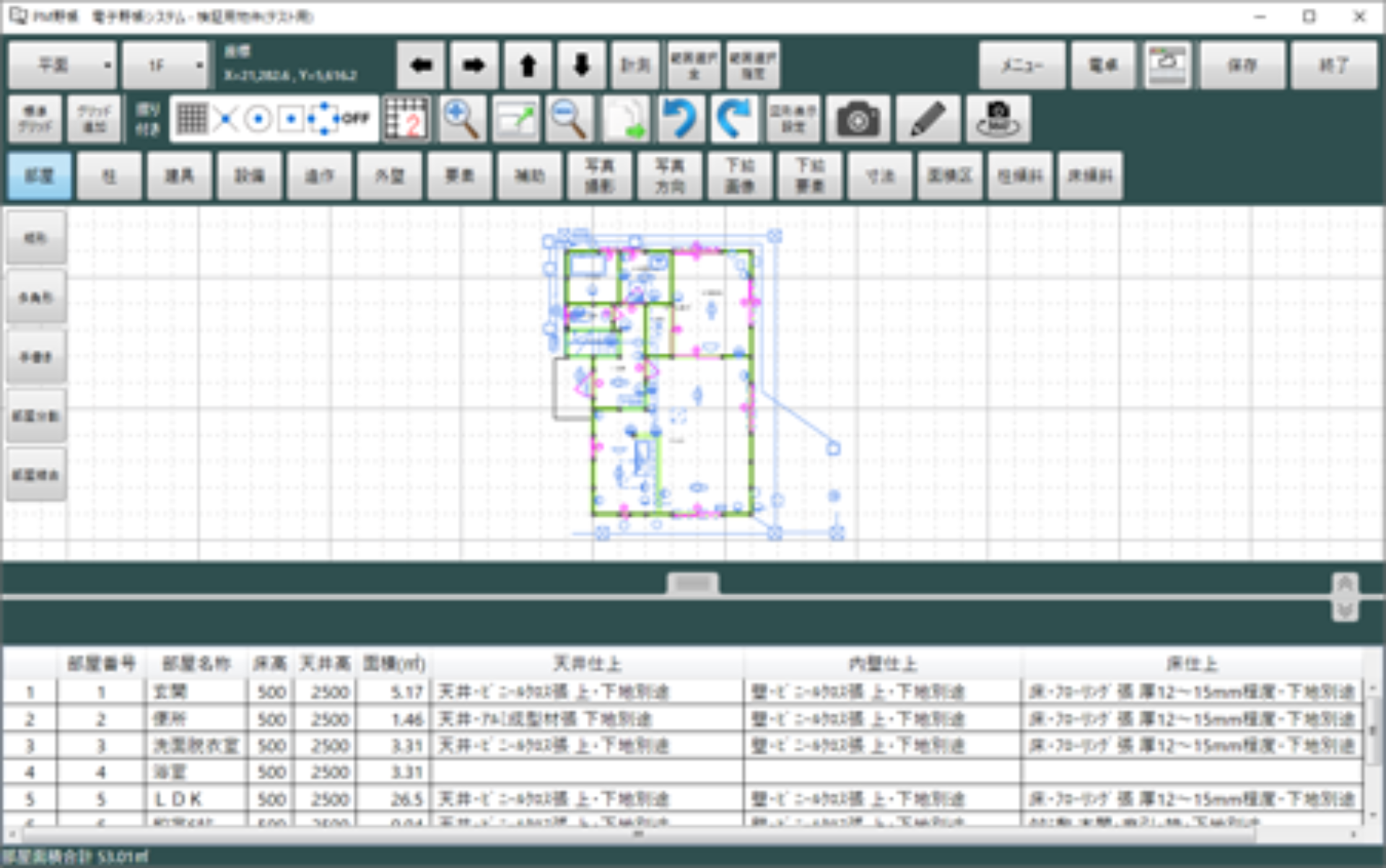Open the 電卓 calculator button
Screen dimensions: 1386x868
(x=1102, y=66)
